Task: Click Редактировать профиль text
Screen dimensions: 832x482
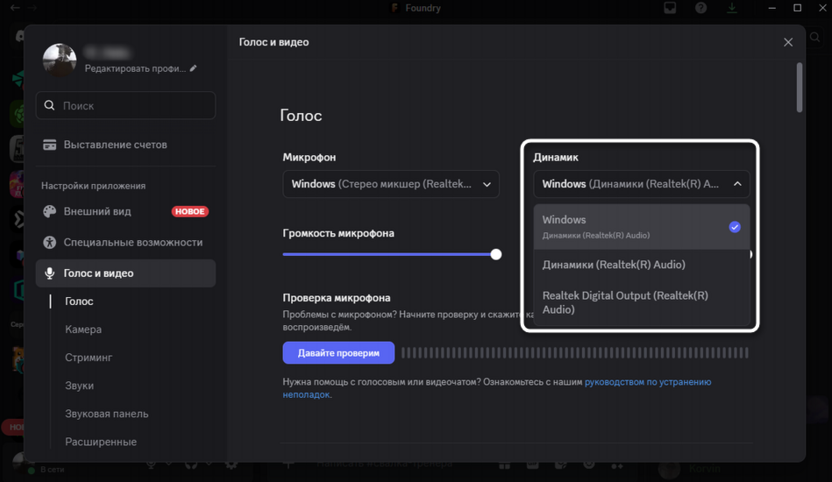Action: point(135,68)
